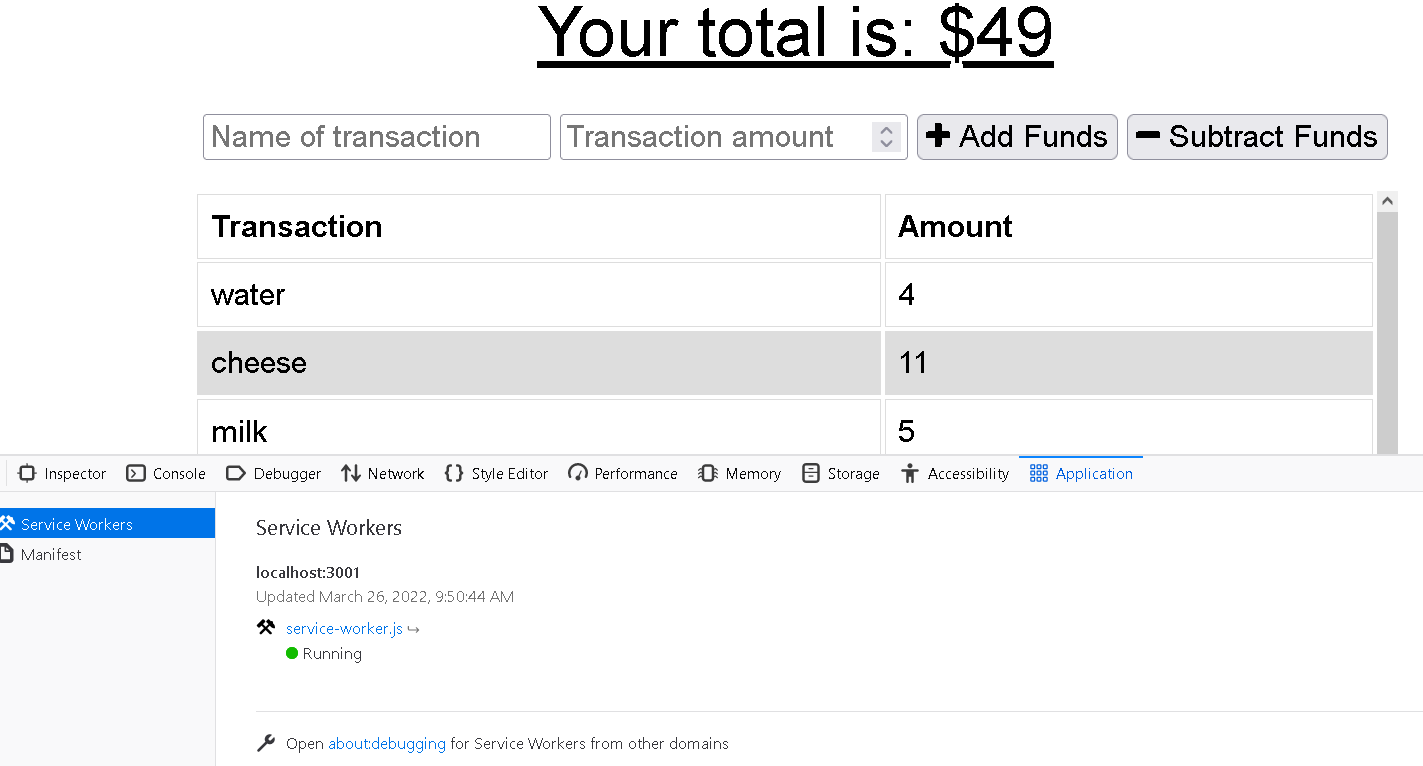Open the Manifest section
Image resolution: width=1423 pixels, height=766 pixels.
tap(50, 554)
